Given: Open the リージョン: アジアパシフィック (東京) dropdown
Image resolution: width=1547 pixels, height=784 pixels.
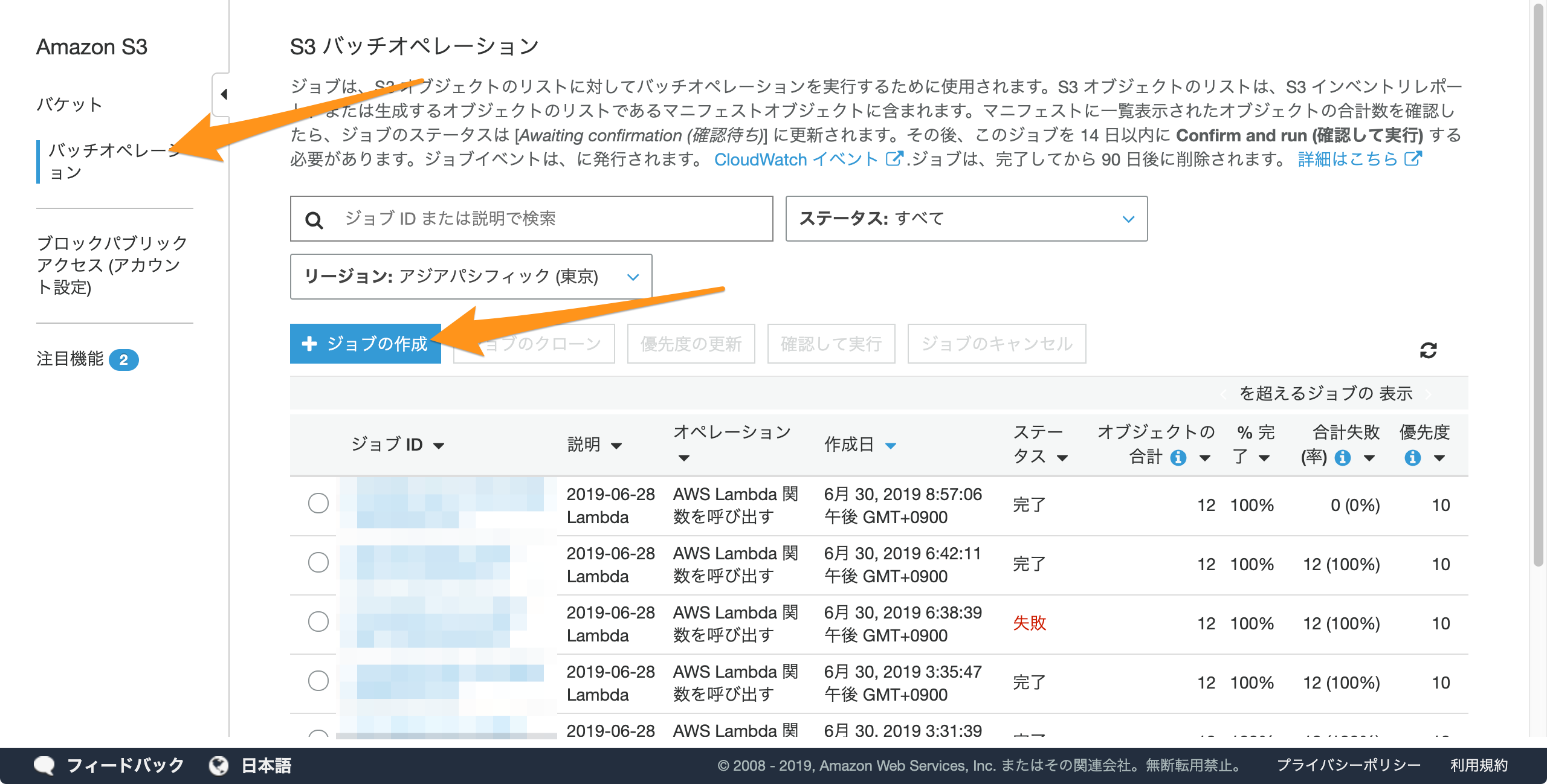Looking at the screenshot, I should tap(471, 277).
